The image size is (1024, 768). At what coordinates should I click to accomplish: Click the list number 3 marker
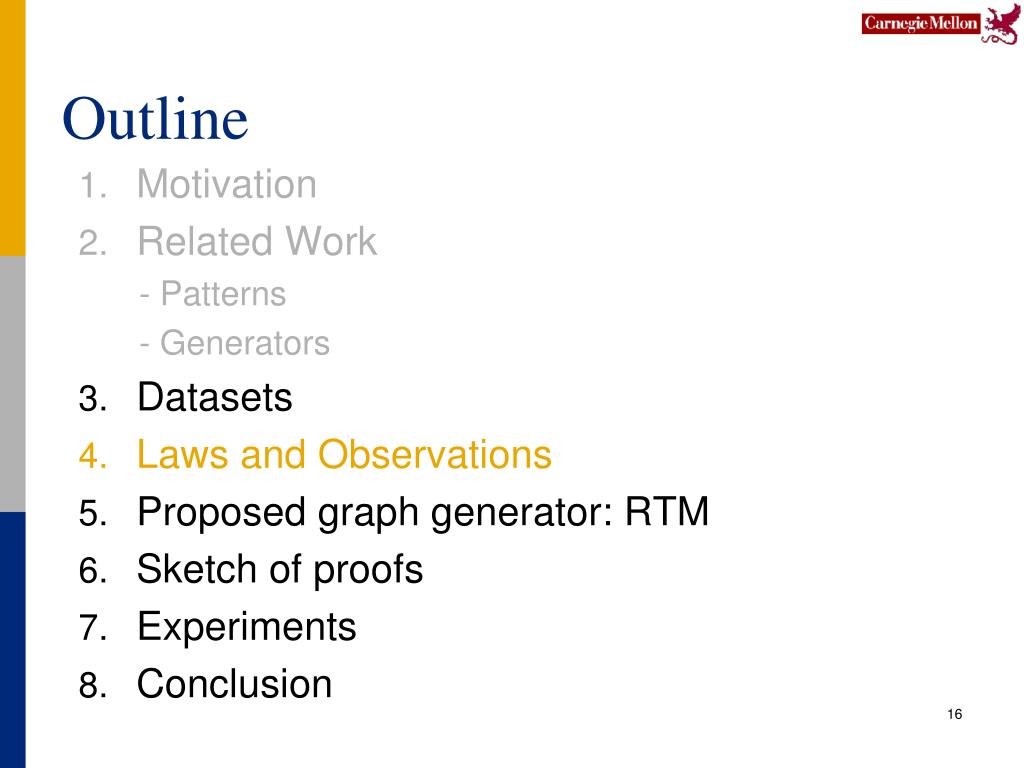point(93,398)
